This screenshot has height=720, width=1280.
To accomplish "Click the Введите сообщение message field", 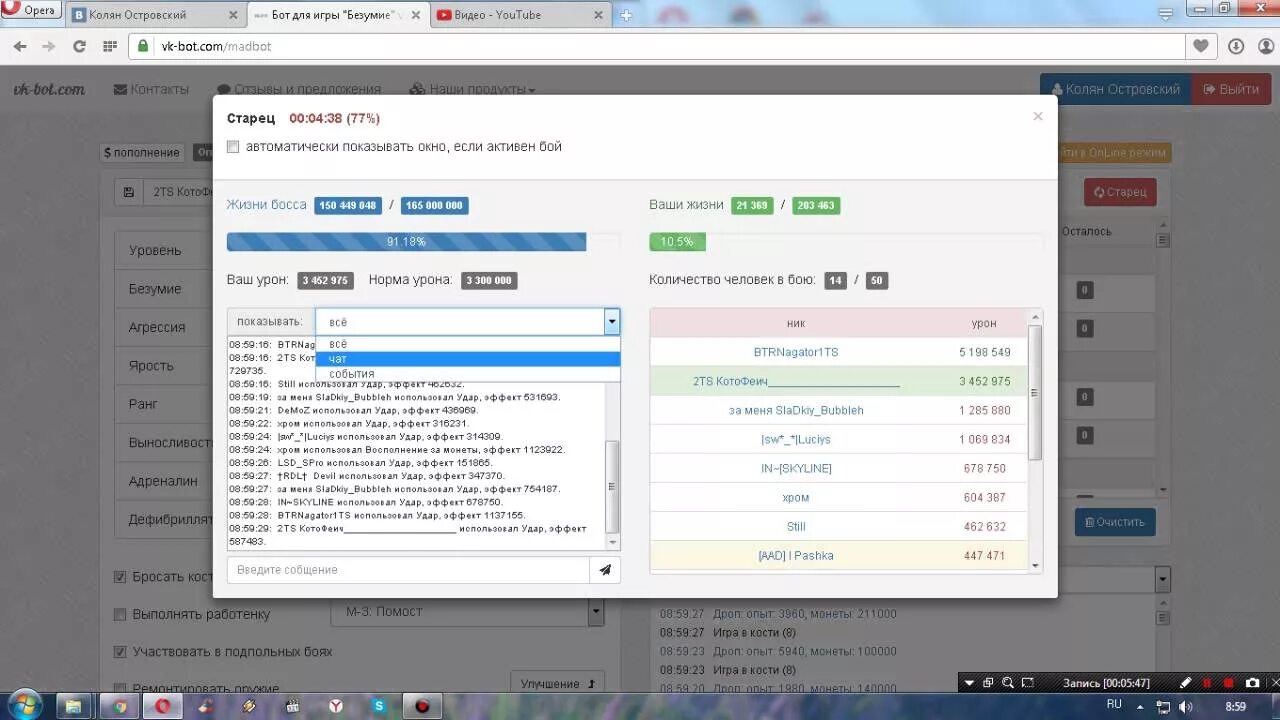I will coord(408,570).
